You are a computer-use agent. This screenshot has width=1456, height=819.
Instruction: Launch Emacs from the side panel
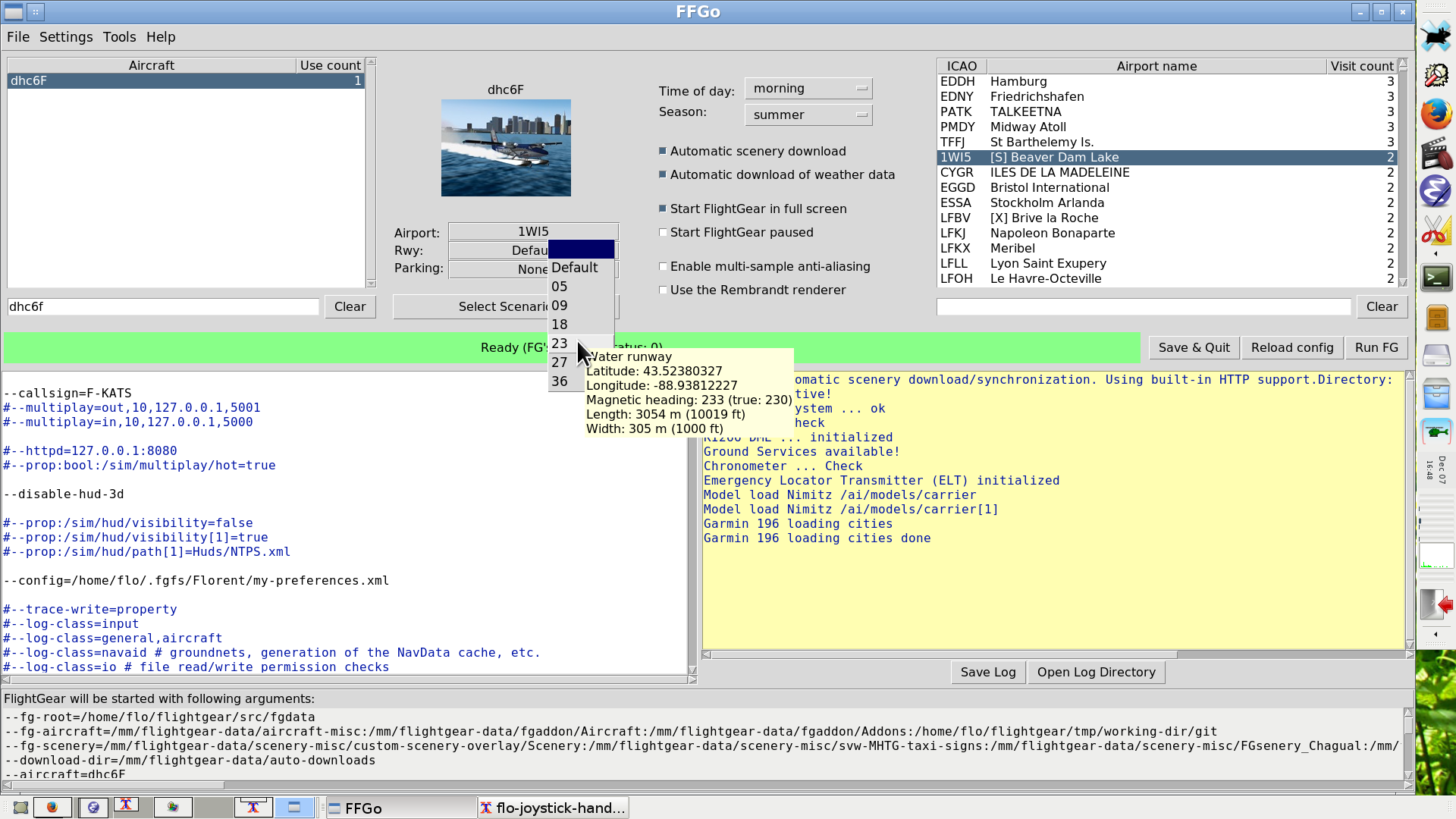coord(1436,191)
